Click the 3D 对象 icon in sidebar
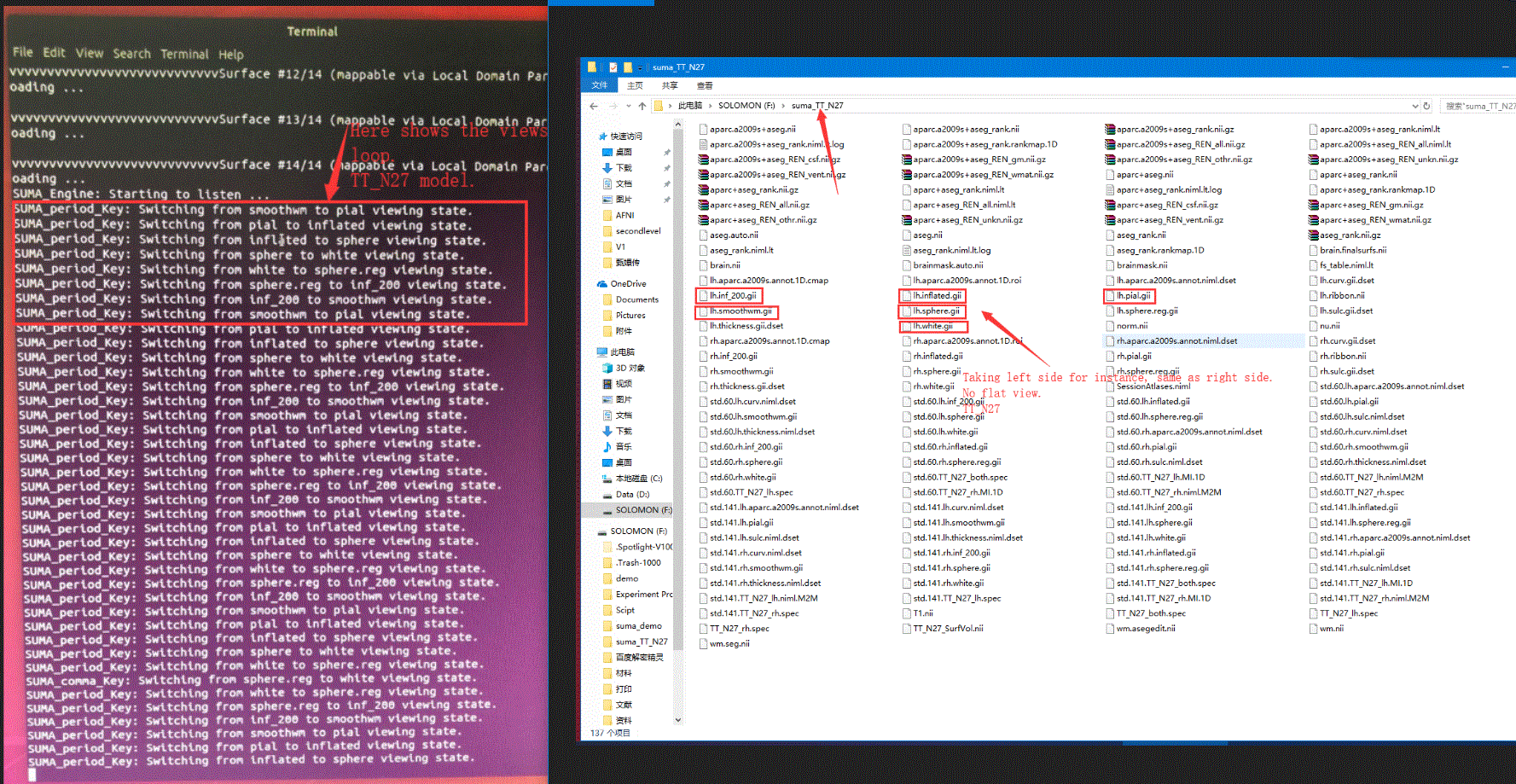 pos(607,369)
